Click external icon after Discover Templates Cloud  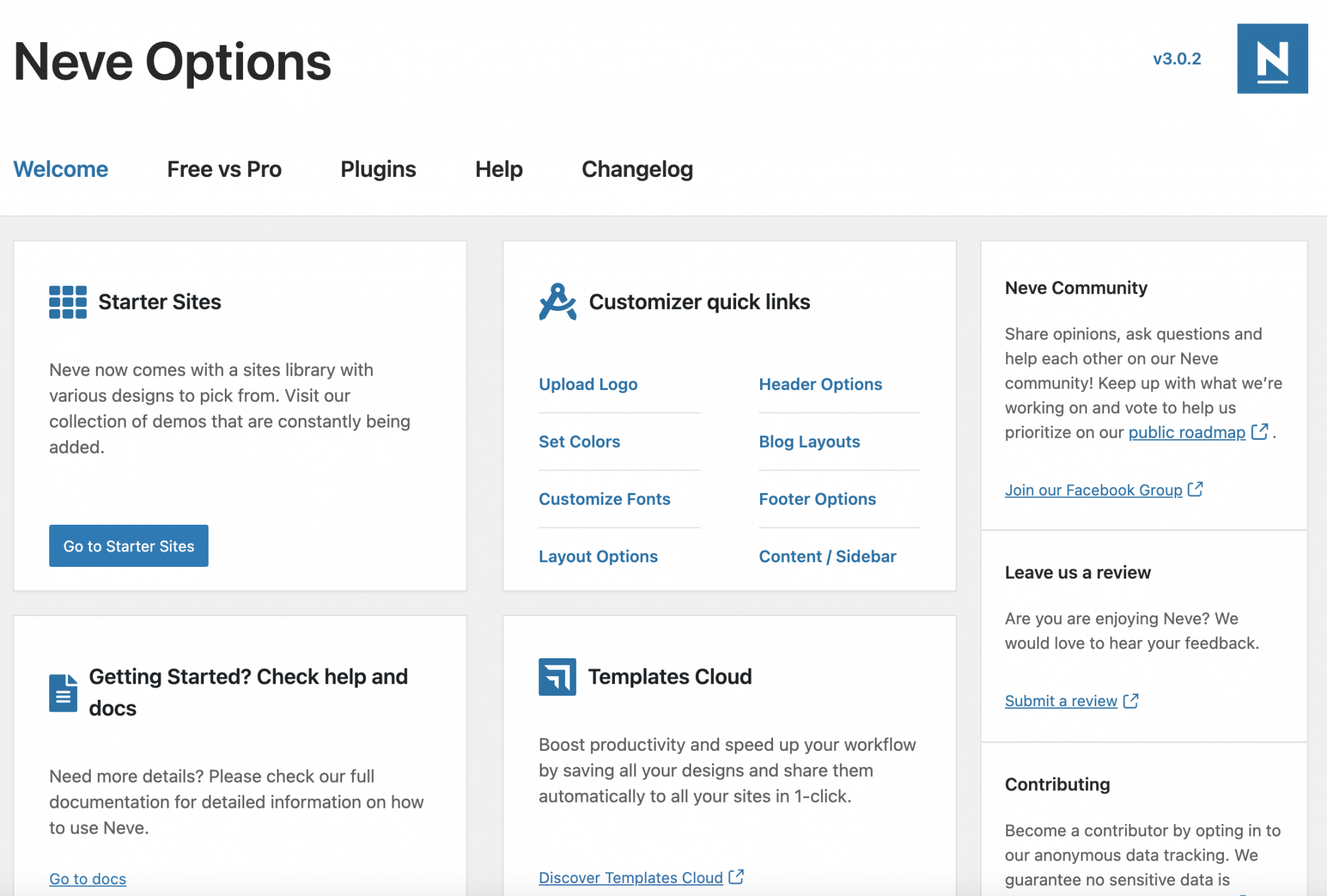(736, 877)
